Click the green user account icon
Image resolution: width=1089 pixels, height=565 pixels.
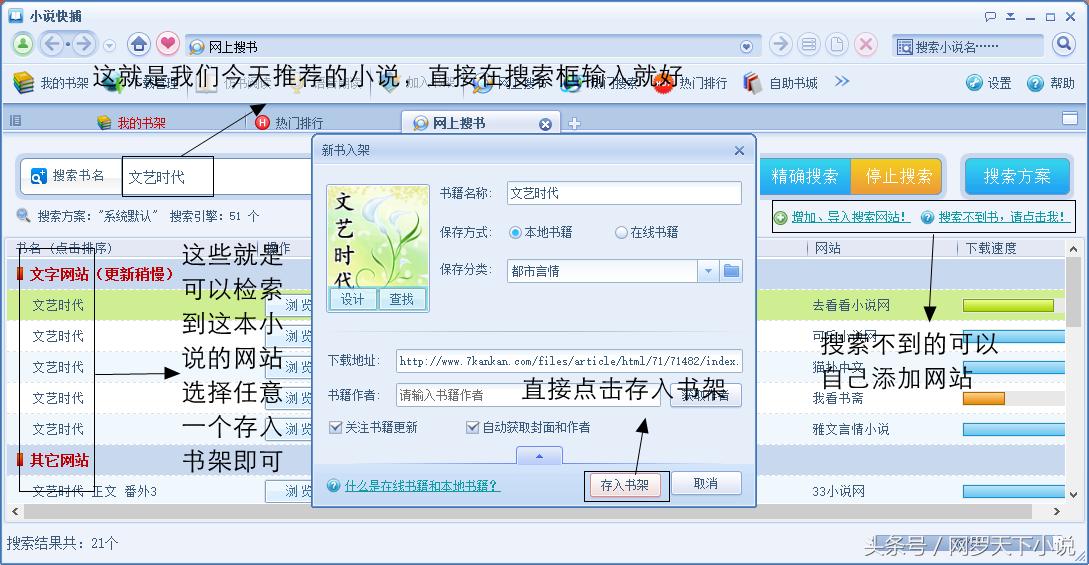pos(23,45)
